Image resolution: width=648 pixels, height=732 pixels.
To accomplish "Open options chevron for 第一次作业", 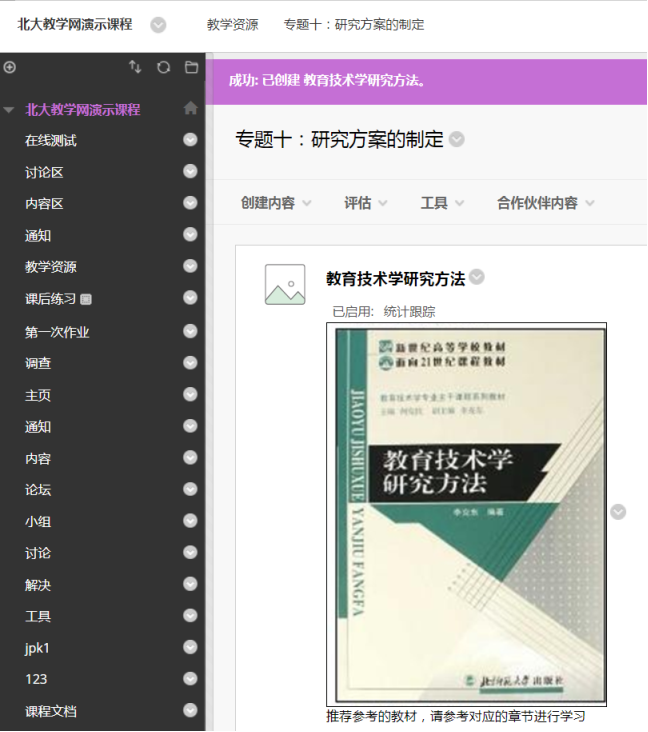I will [x=190, y=331].
